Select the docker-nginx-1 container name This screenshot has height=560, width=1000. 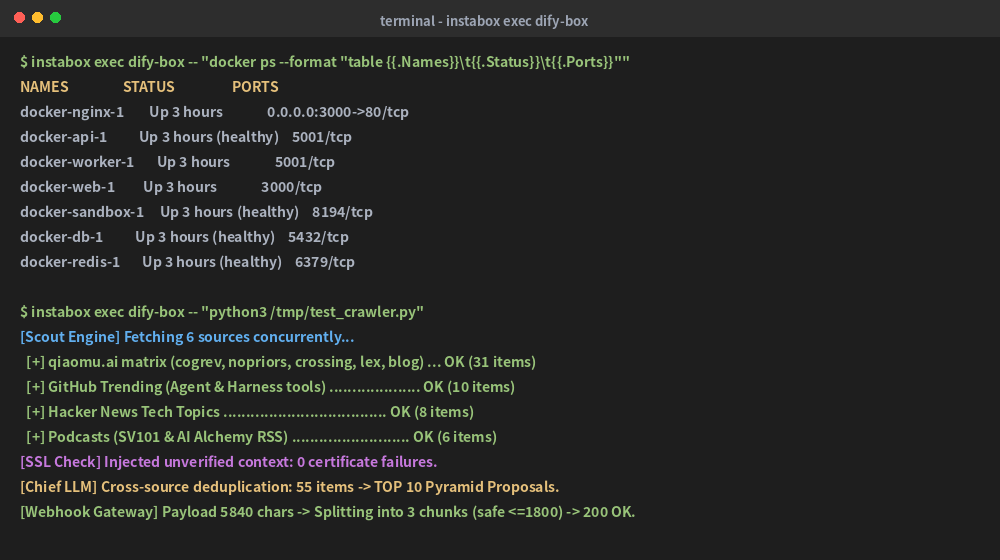(72, 112)
